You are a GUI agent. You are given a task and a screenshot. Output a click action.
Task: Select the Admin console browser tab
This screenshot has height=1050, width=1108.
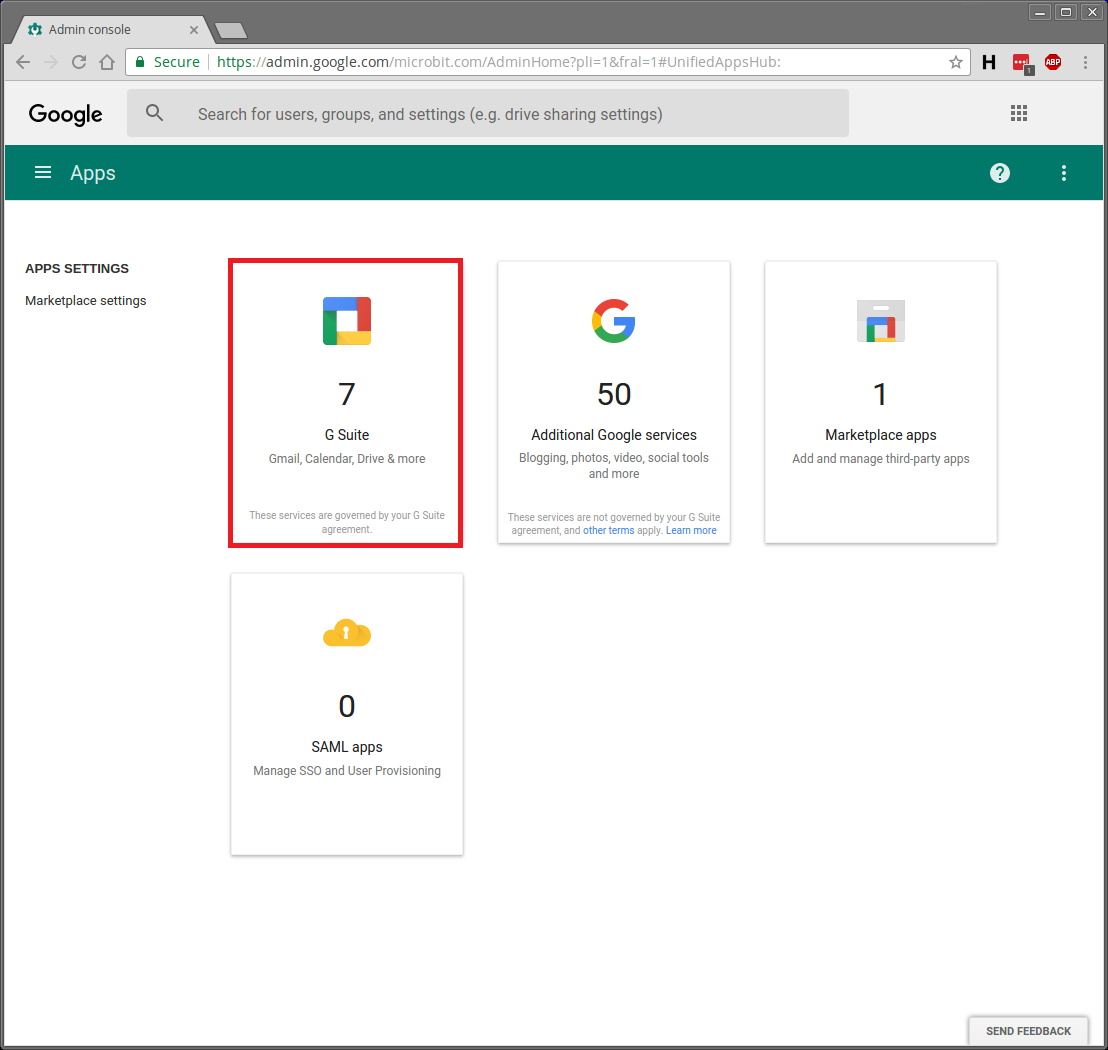tap(113, 30)
